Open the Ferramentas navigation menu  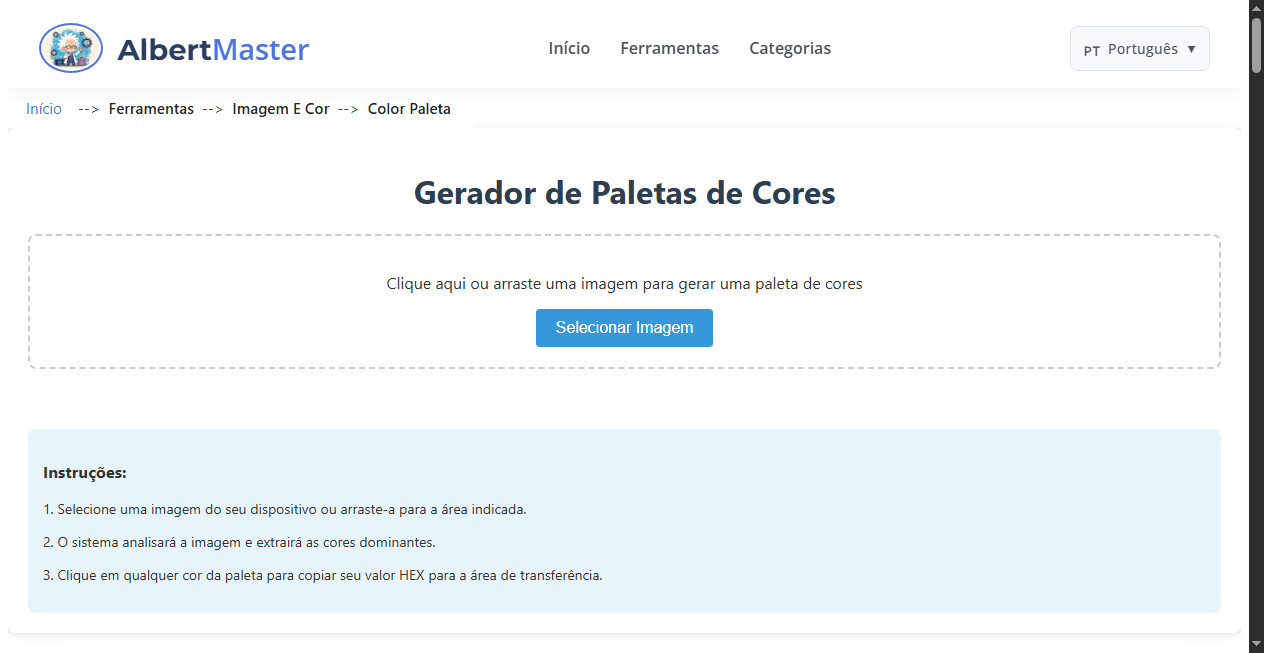pyautogui.click(x=669, y=48)
